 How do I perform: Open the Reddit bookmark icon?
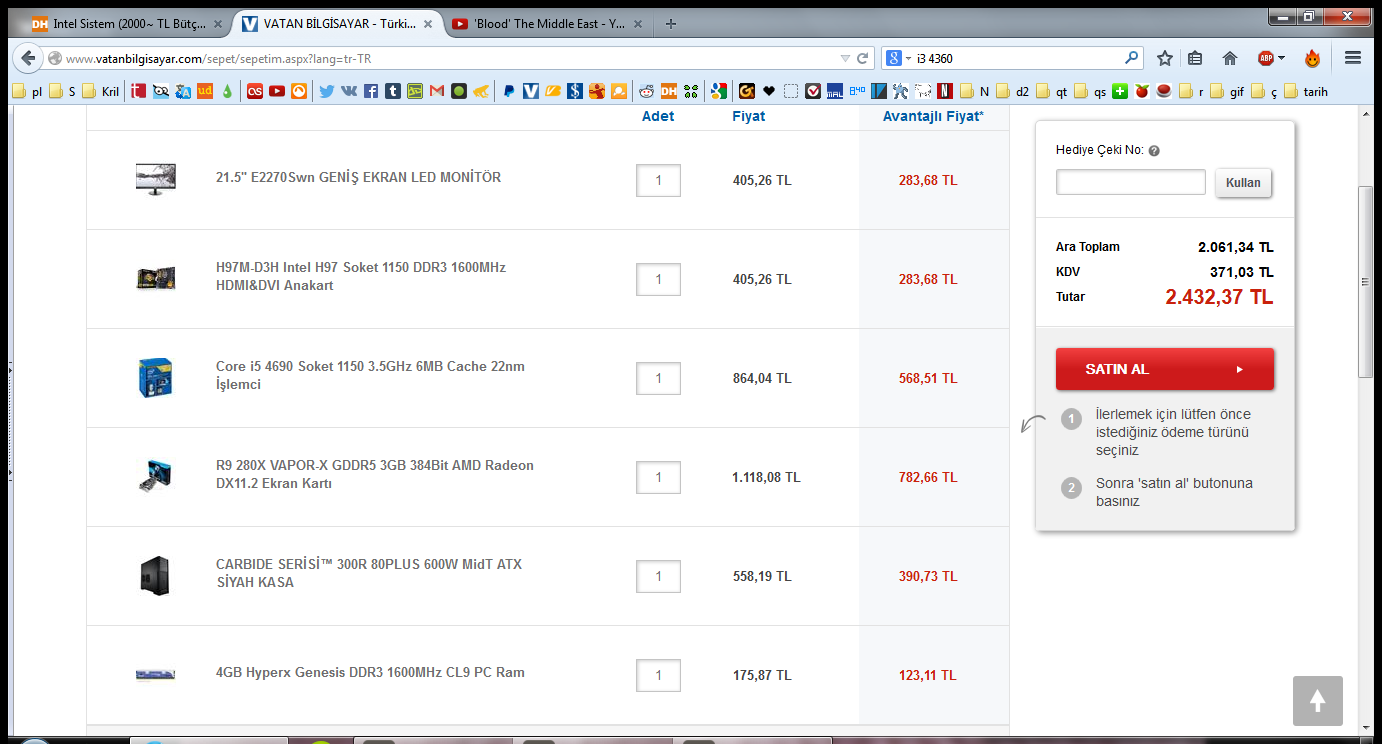(647, 91)
